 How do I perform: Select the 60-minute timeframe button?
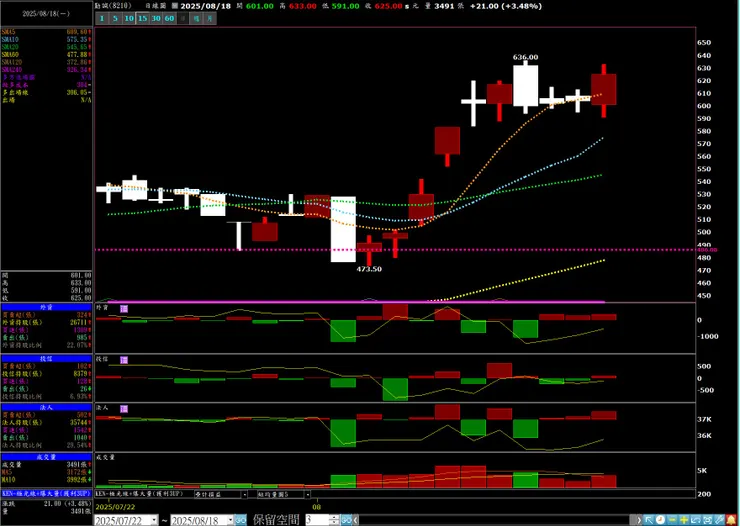(170, 18)
